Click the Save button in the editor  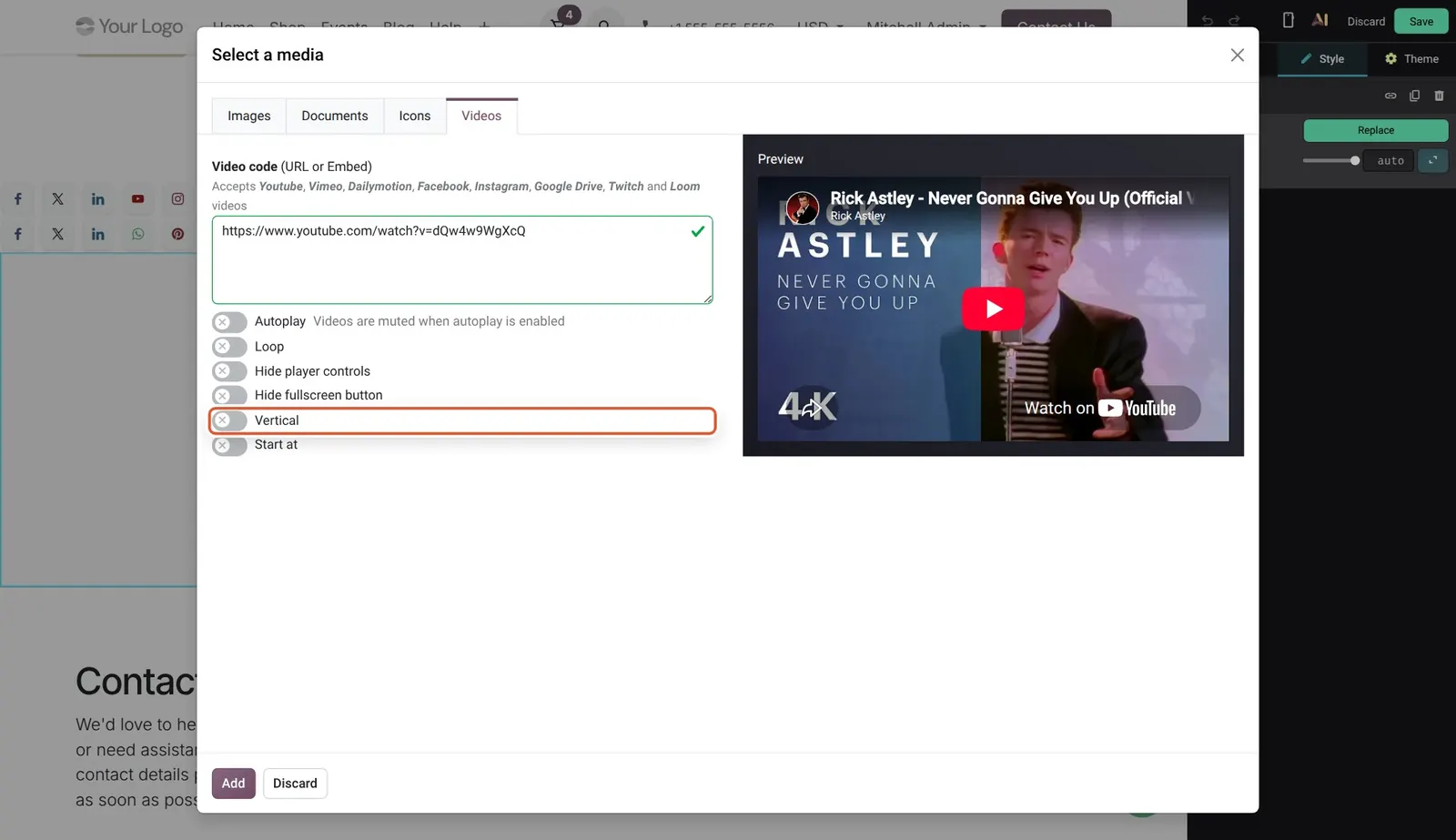coord(1421,21)
